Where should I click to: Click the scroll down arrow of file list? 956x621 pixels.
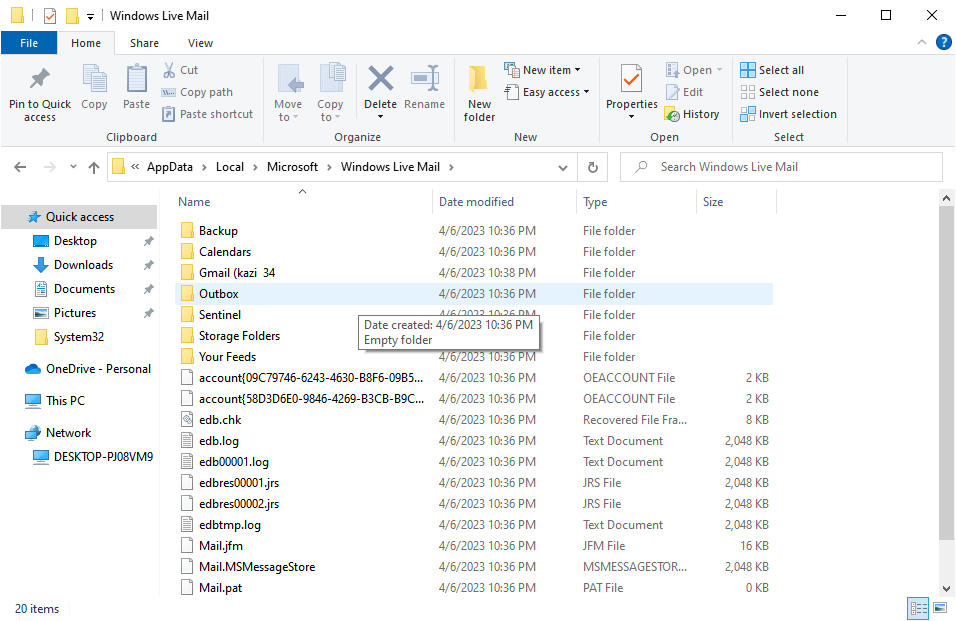pyautogui.click(x=946, y=589)
